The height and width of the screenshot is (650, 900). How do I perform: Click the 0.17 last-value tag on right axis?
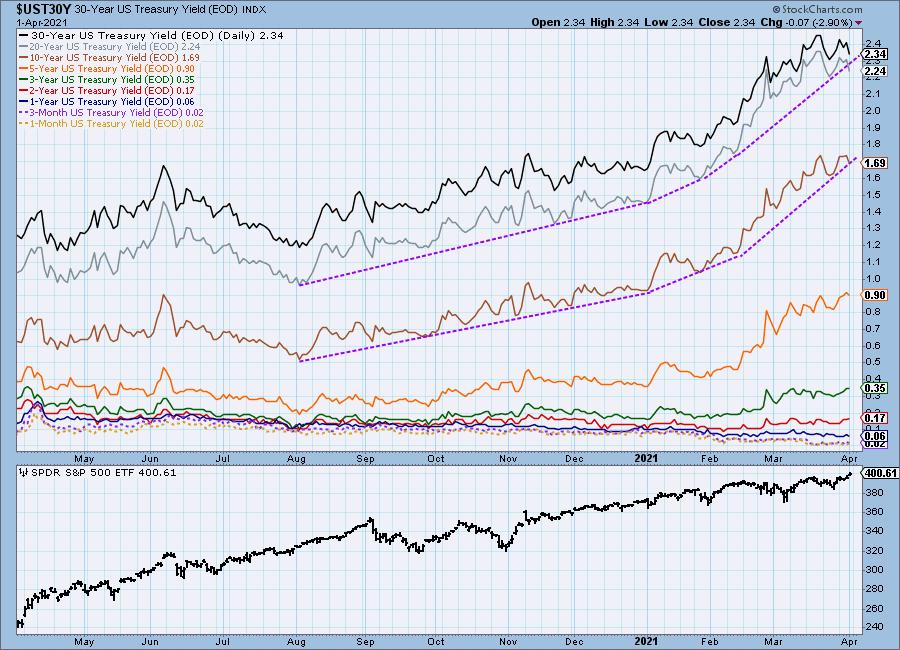click(875, 418)
